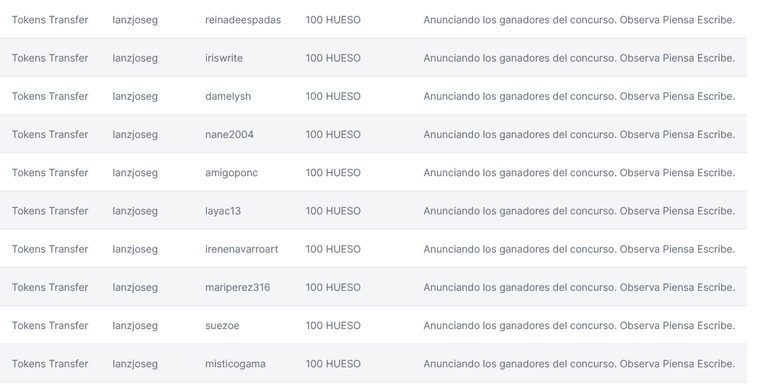Select mariperez316 recipient name
Screen dimensions: 768x387
(238, 288)
